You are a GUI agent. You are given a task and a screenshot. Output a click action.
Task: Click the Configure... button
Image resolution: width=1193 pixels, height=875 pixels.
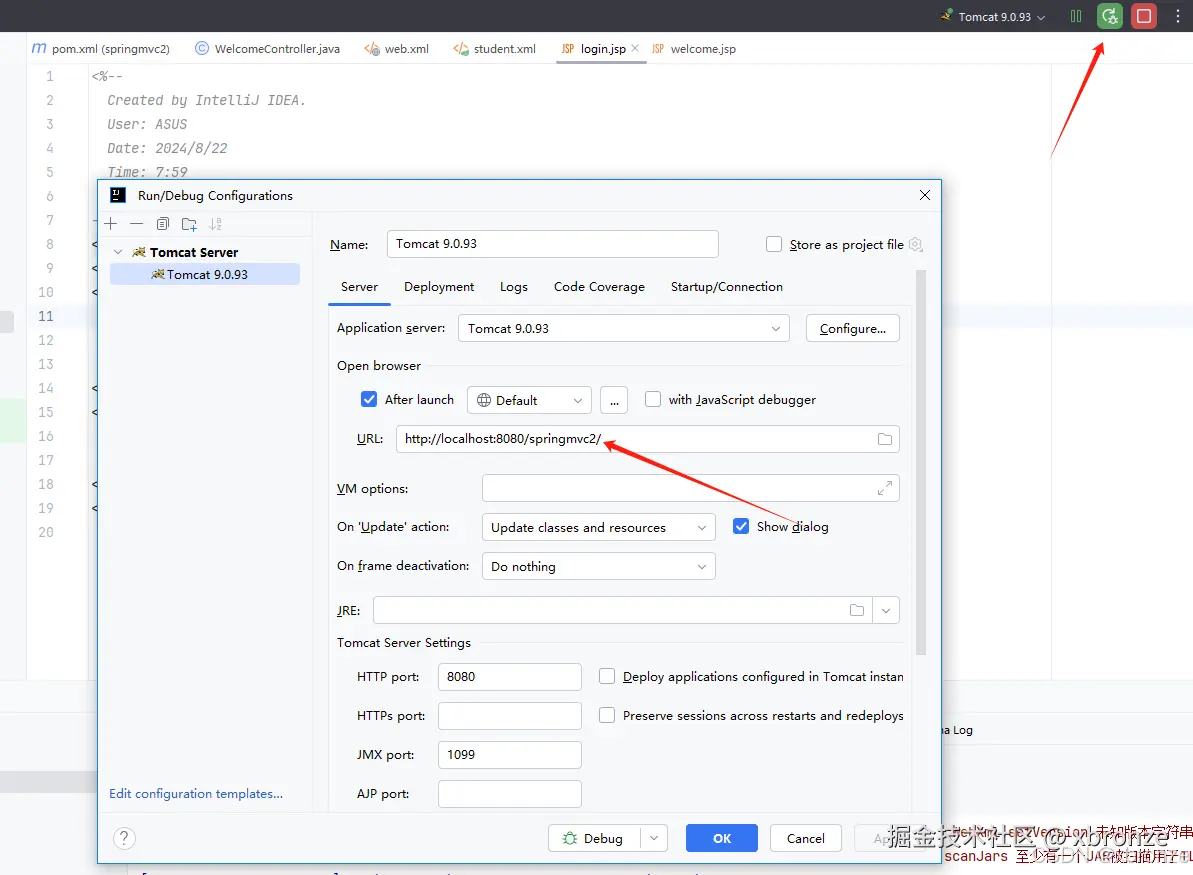click(852, 329)
